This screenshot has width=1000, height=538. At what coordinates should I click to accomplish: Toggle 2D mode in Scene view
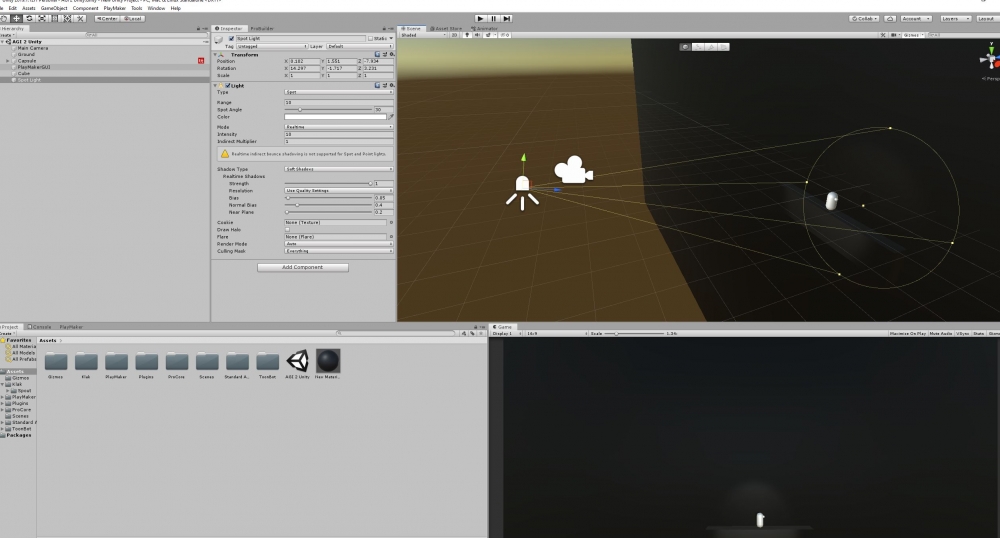pyautogui.click(x=455, y=35)
